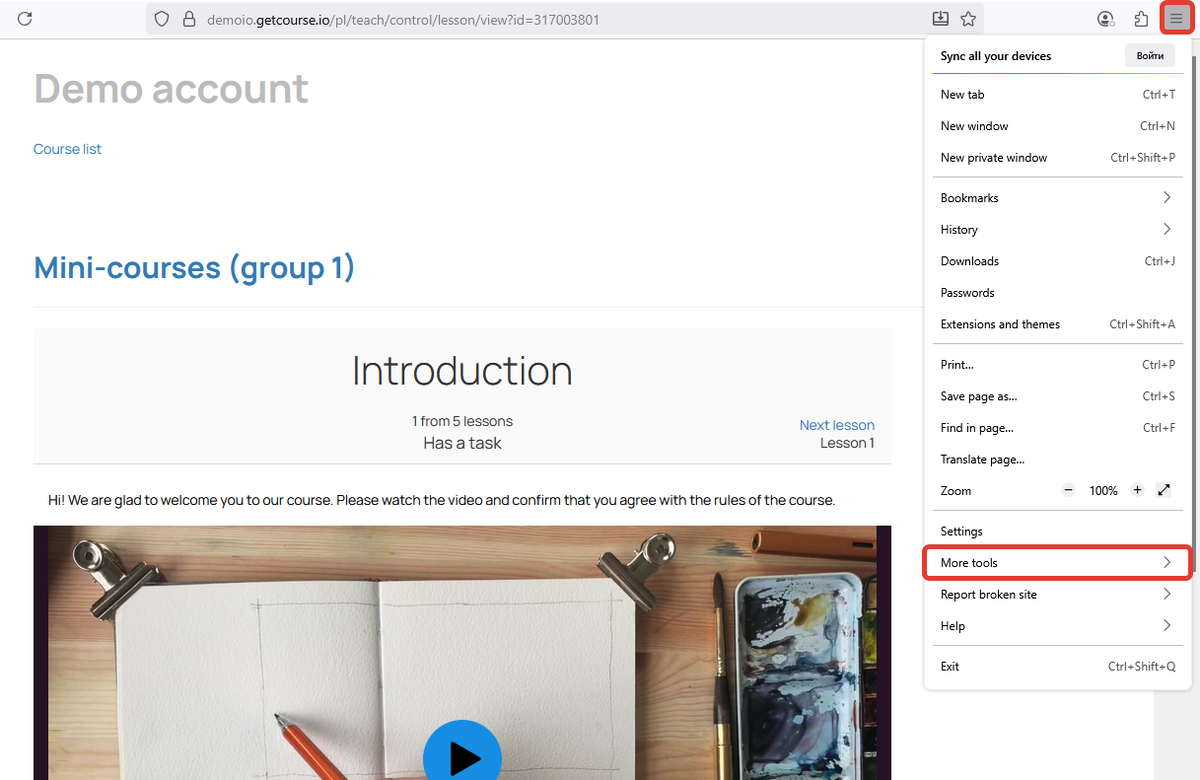1200x780 pixels.
Task: Click the browser reload icon
Action: pyautogui.click(x=25, y=19)
